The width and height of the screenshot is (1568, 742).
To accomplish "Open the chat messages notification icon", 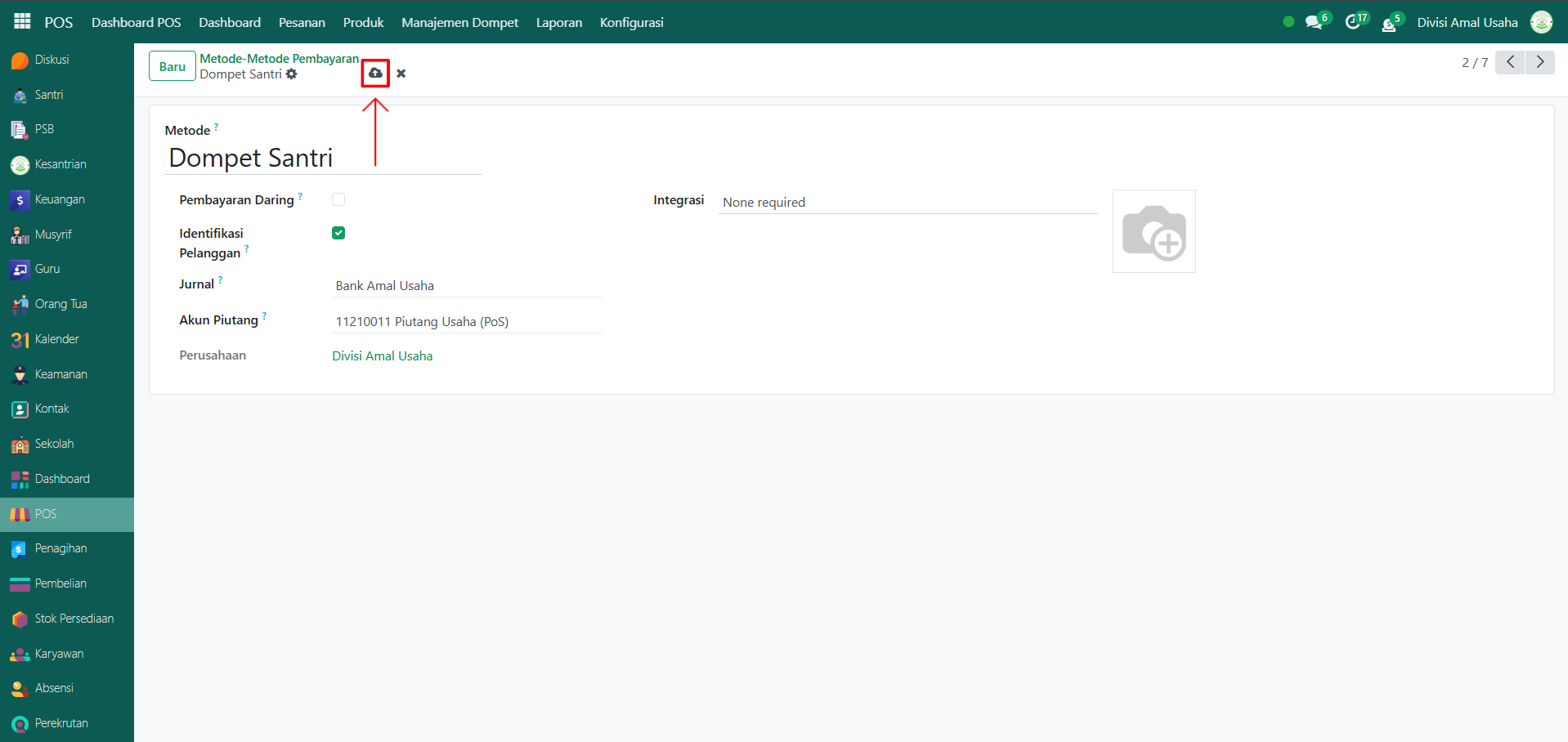I will click(1314, 22).
